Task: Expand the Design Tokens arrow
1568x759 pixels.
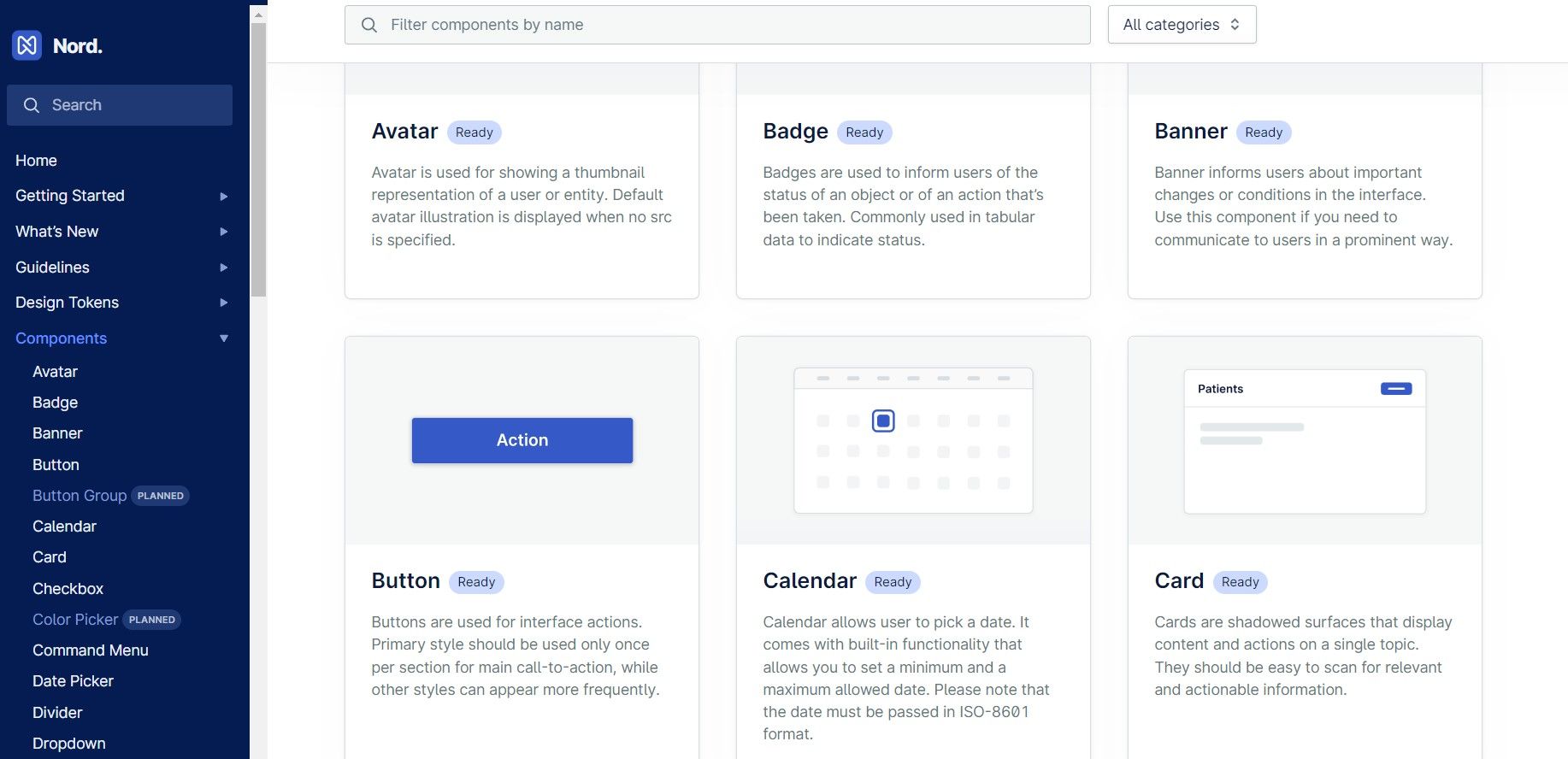Action: [224, 303]
